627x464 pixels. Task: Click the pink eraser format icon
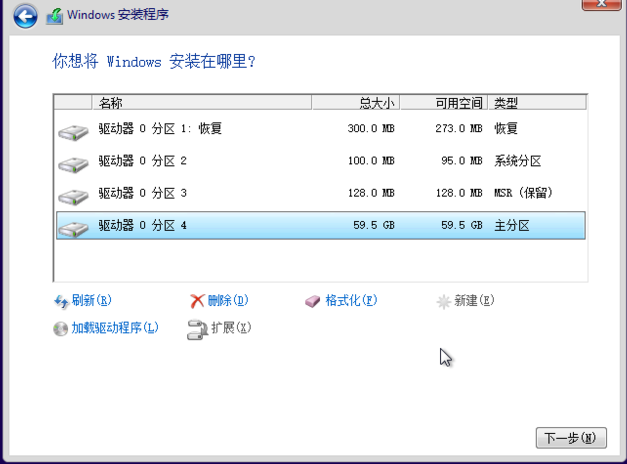[x=312, y=301]
